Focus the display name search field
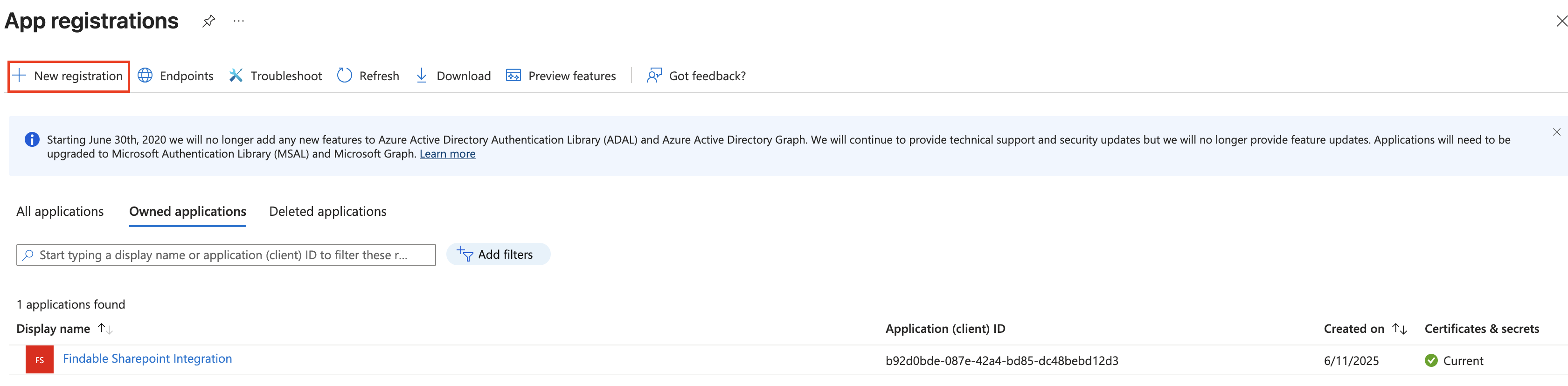Viewport: 1568px width, 386px height. pos(226,255)
